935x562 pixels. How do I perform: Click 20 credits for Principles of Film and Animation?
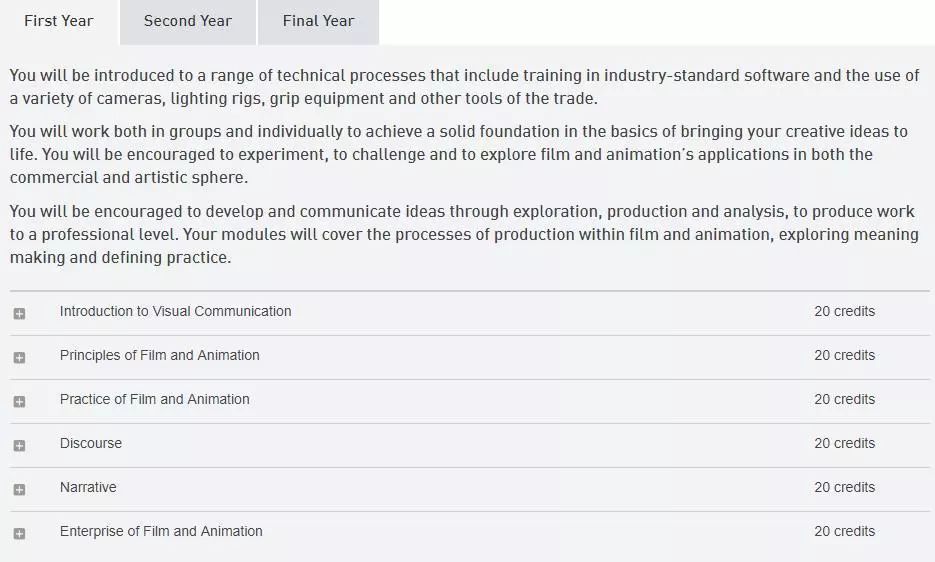(x=844, y=355)
